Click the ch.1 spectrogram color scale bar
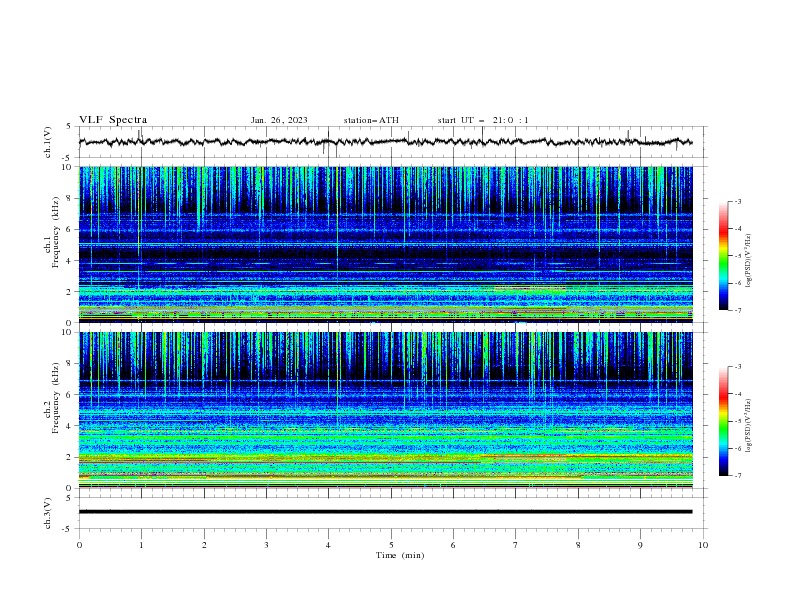This screenshot has width=792, height=612. pyautogui.click(x=723, y=256)
